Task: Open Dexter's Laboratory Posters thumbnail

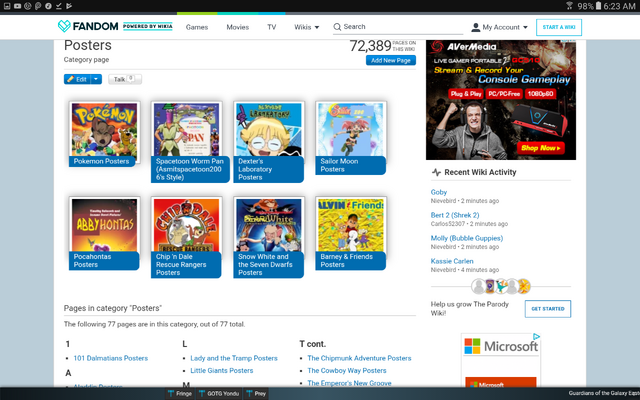Action: coord(269,141)
